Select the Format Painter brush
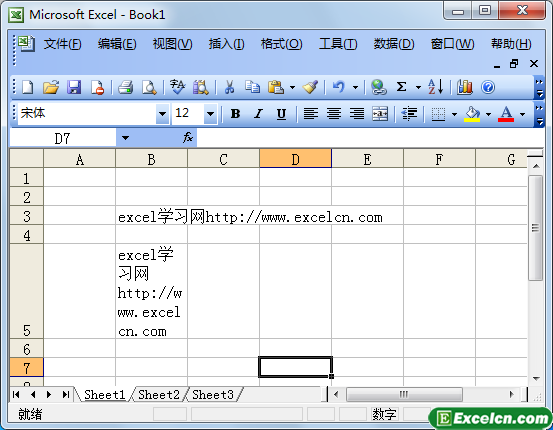Image resolution: width=553 pixels, height=430 pixels. click(310, 87)
